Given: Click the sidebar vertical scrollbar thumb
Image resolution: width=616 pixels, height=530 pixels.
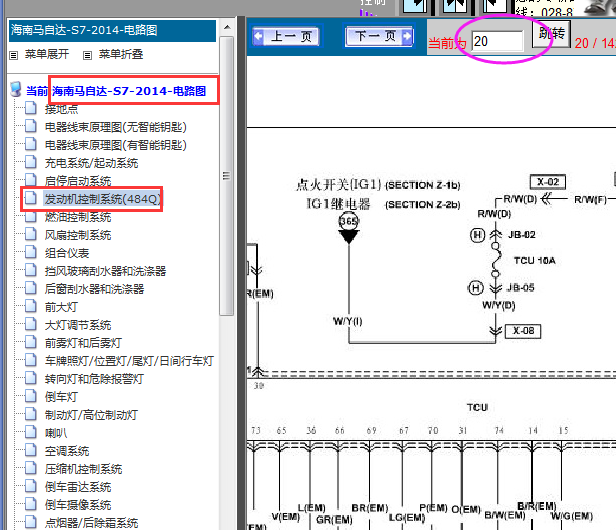Looking at the screenshot, I should click(227, 176).
